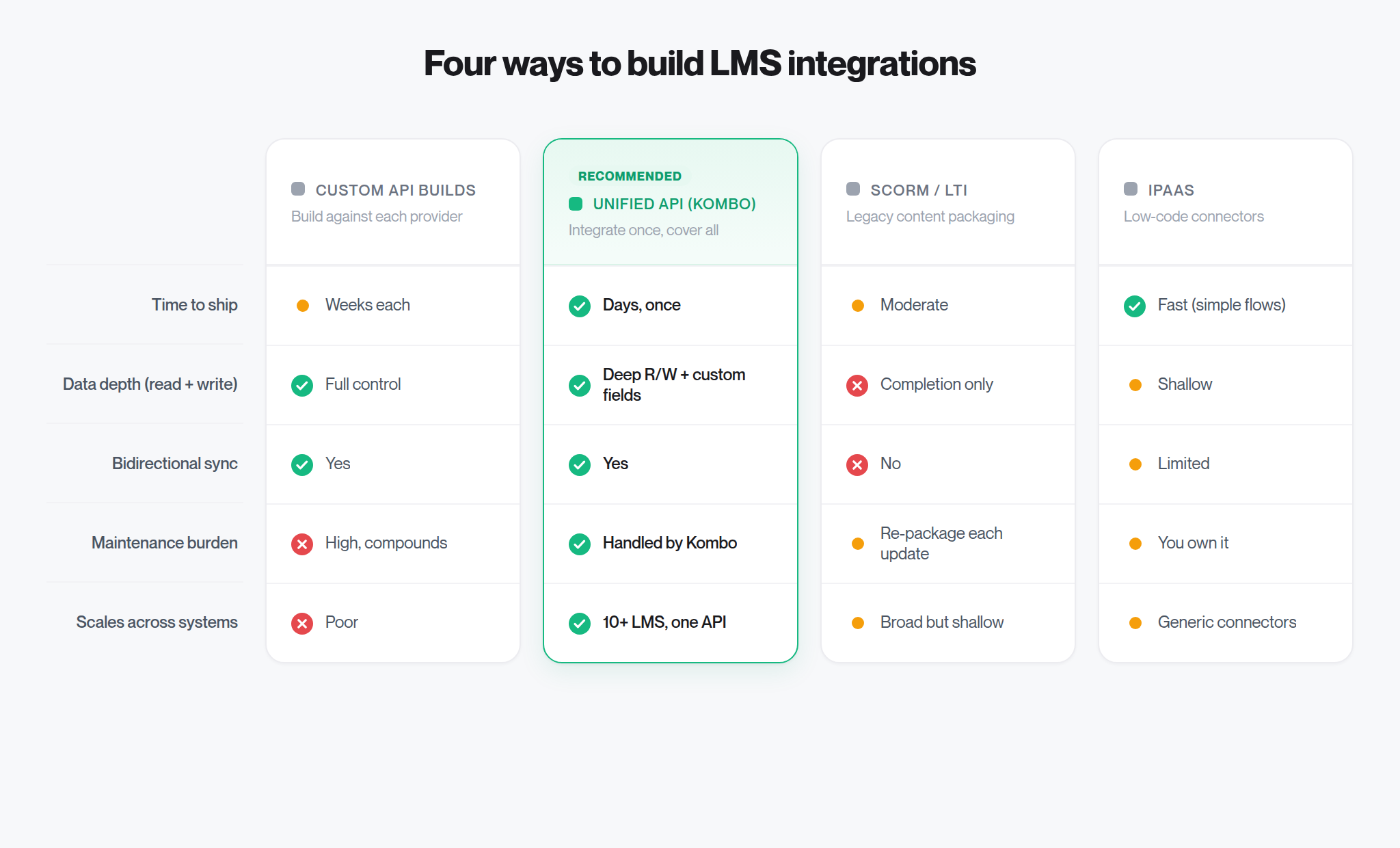
Task: Click red X beside Completion only
Action: [857, 386]
